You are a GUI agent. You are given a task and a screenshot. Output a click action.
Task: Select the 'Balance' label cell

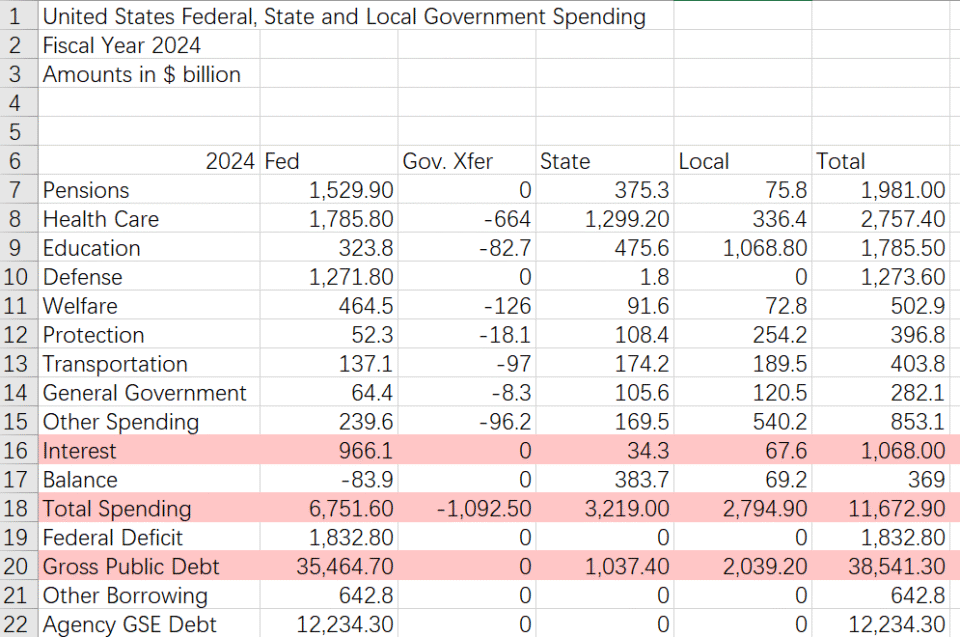coord(149,479)
